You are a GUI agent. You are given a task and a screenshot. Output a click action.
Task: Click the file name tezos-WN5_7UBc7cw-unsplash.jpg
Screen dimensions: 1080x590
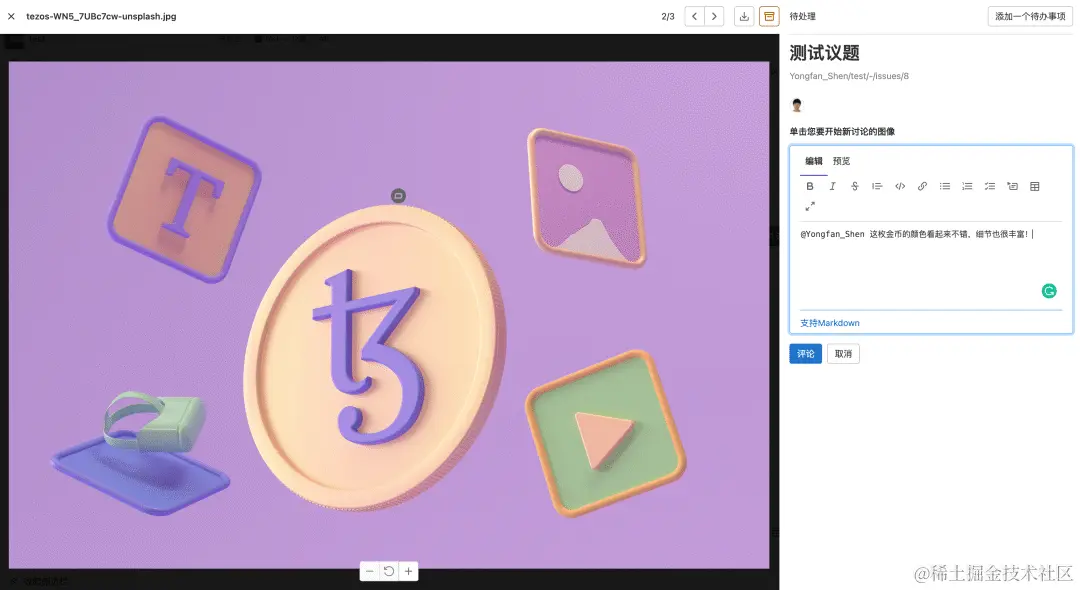tap(101, 17)
